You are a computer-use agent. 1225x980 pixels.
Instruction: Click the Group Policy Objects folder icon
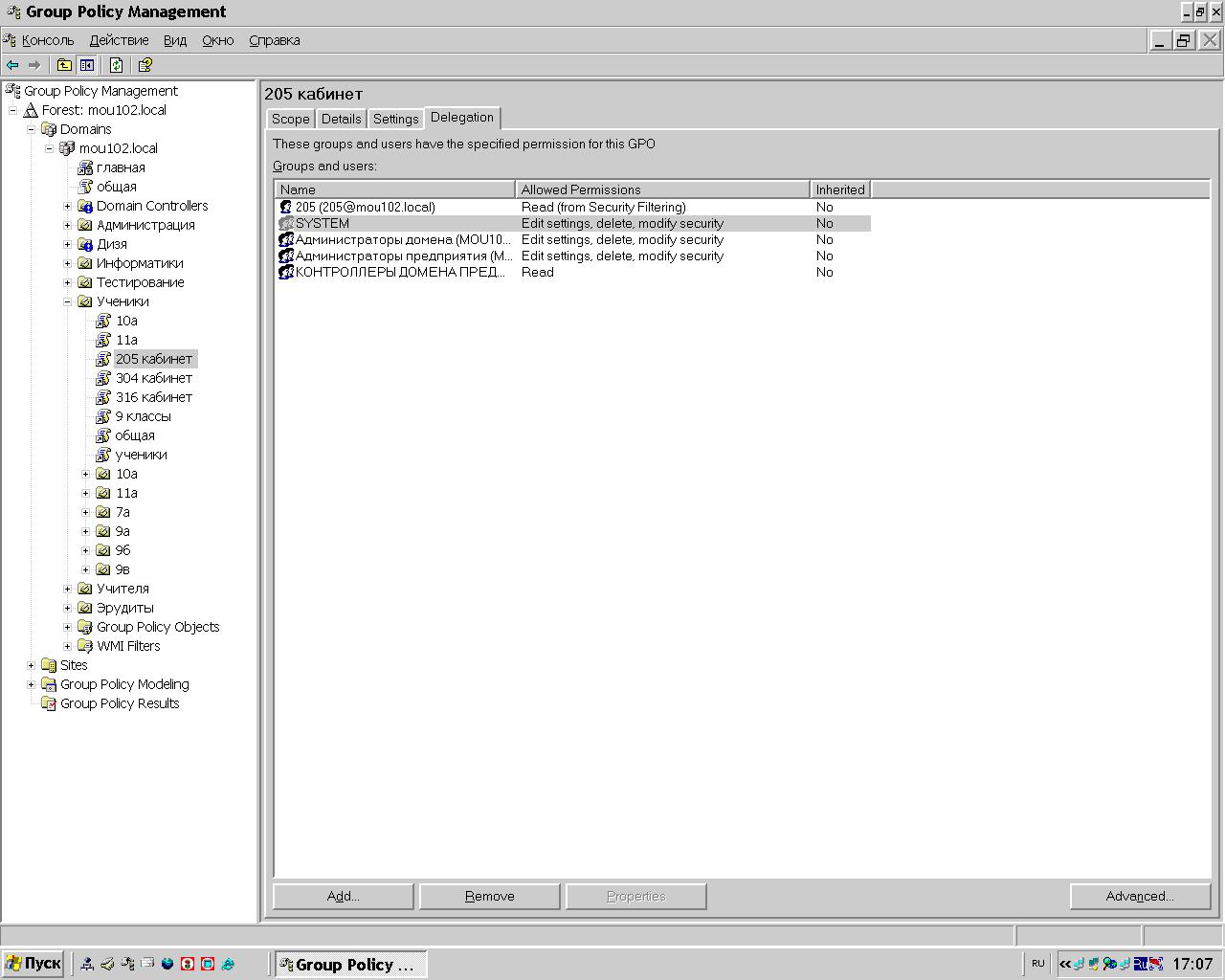pyautogui.click(x=85, y=627)
